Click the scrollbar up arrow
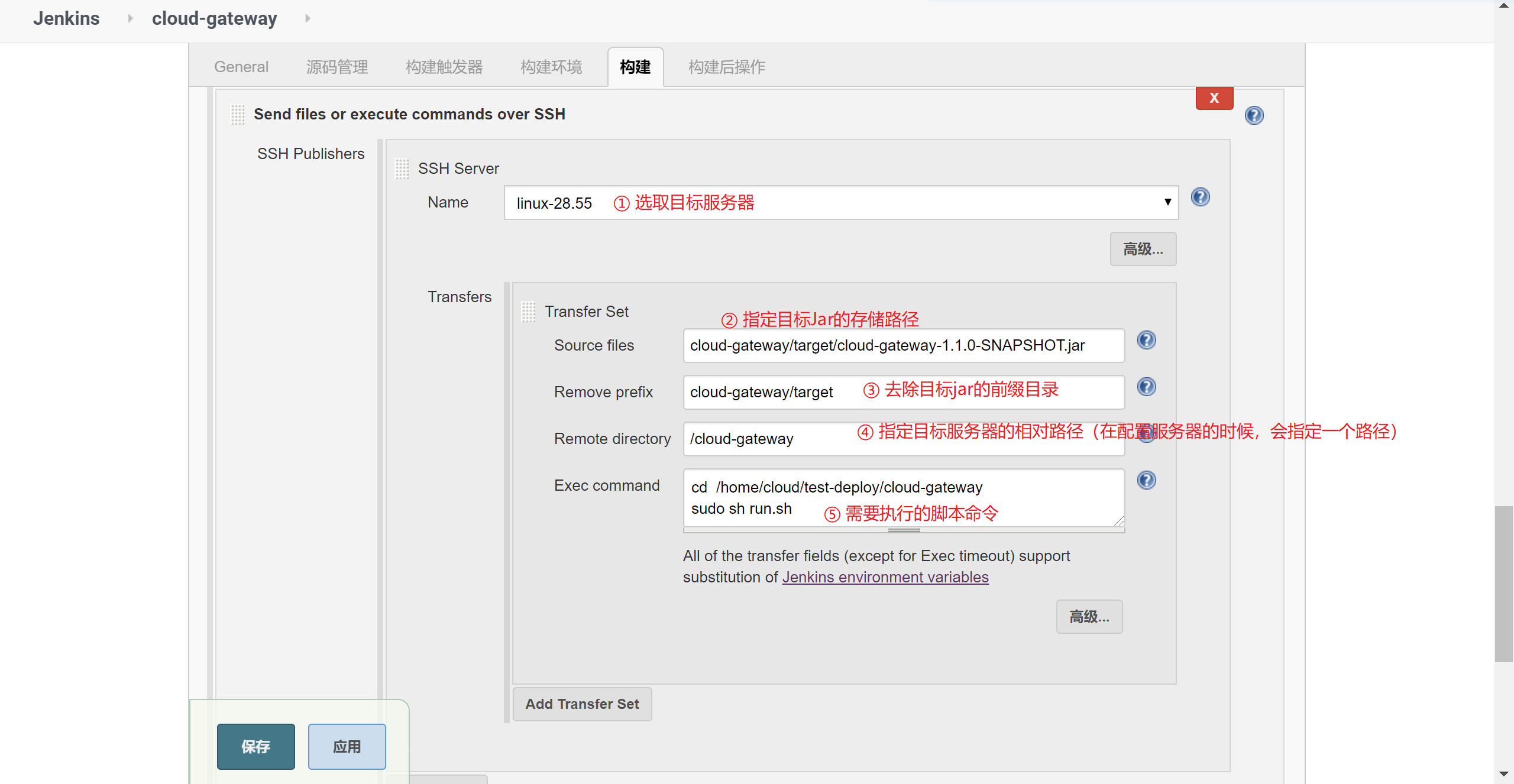Viewport: 1514px width, 784px height. pyautogui.click(x=1504, y=5)
